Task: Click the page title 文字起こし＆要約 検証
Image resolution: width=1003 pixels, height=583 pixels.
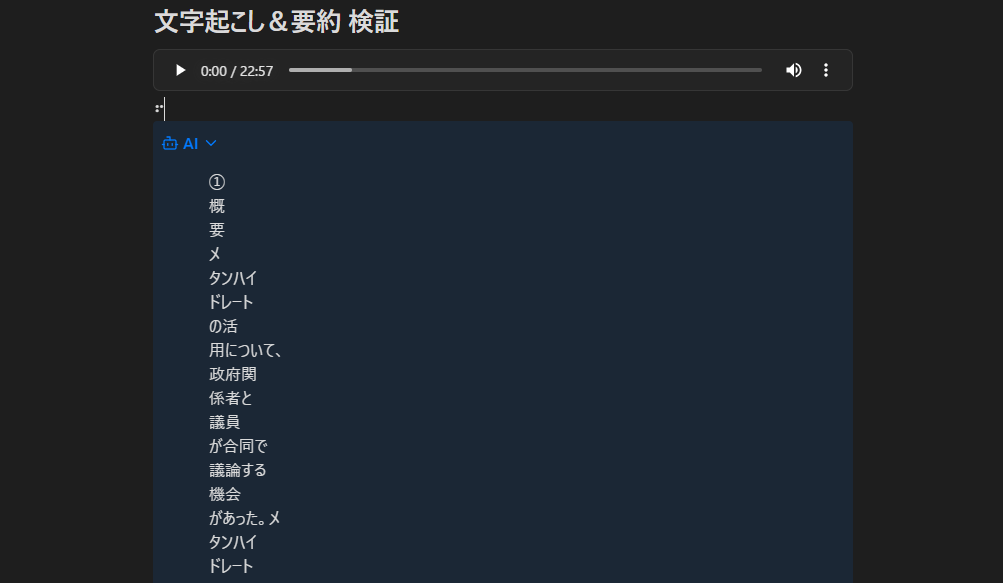Action: pyautogui.click(x=276, y=22)
